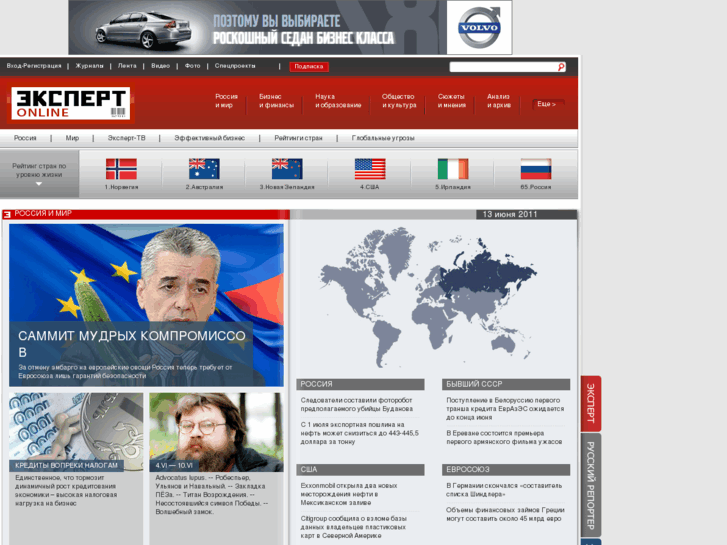Screen dimensions: 727x545
Task: Read news about Буданов murder photofit
Action: (357, 404)
